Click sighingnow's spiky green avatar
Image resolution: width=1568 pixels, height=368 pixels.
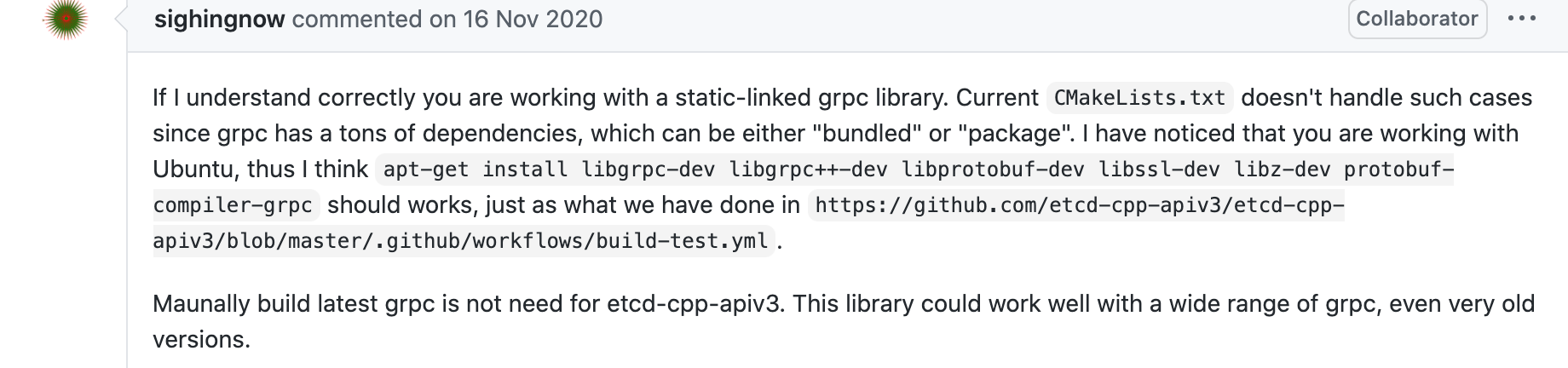click(67, 19)
